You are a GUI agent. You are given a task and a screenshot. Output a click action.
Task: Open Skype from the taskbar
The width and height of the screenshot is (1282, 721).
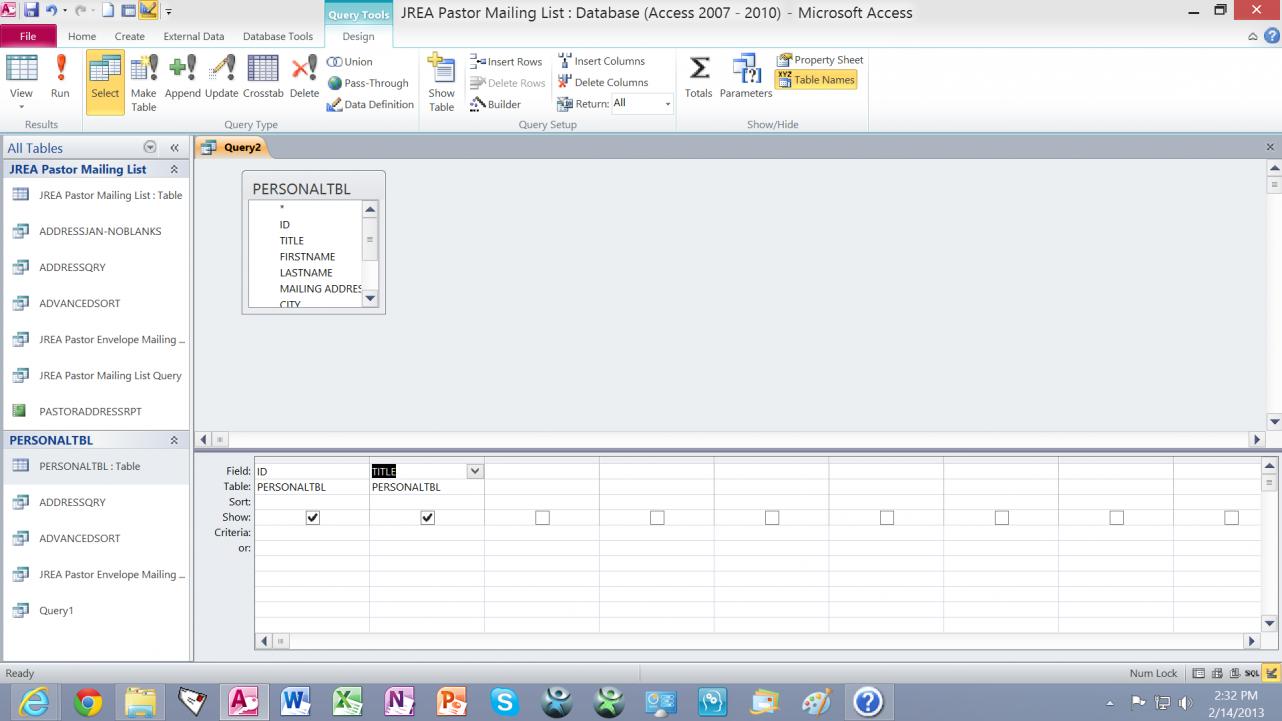504,701
